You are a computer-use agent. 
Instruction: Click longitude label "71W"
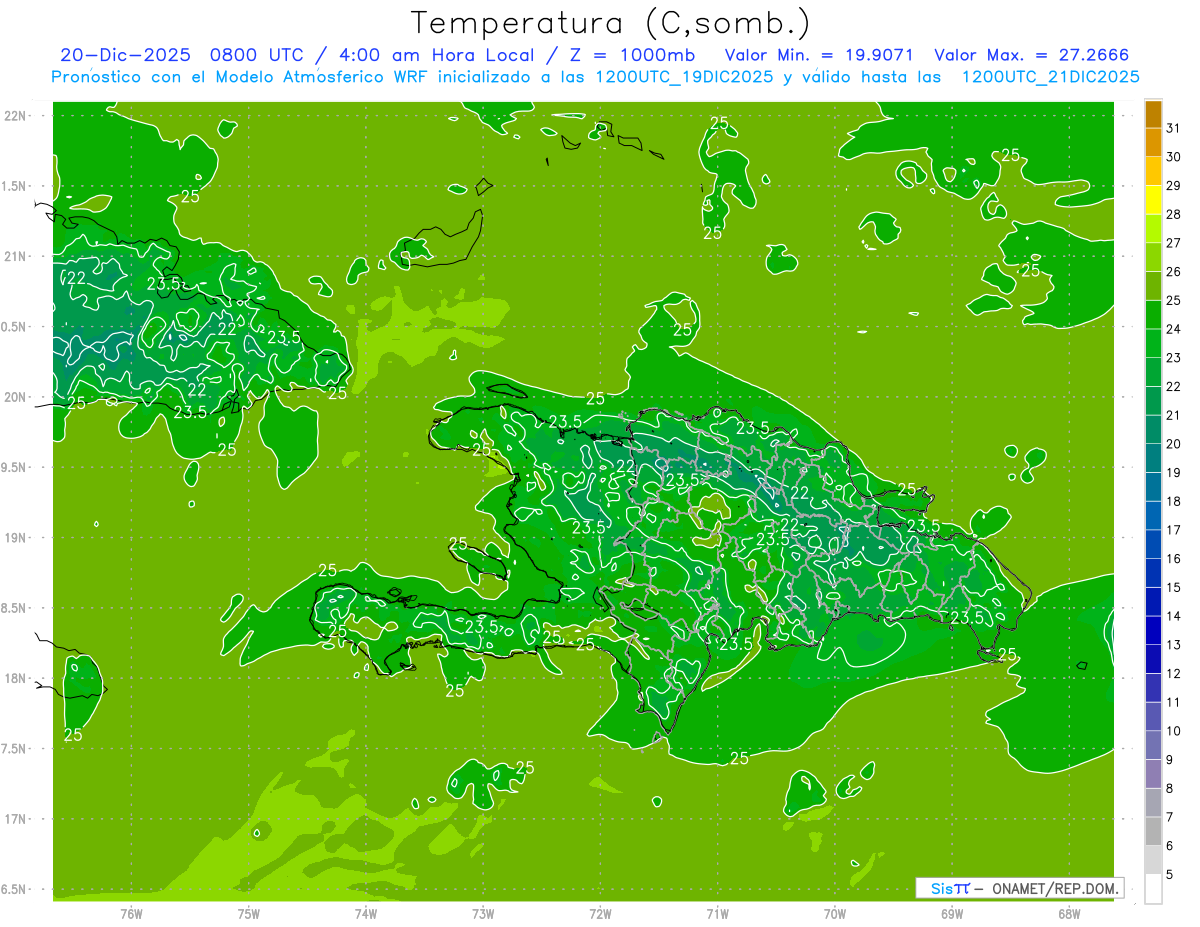point(717,913)
